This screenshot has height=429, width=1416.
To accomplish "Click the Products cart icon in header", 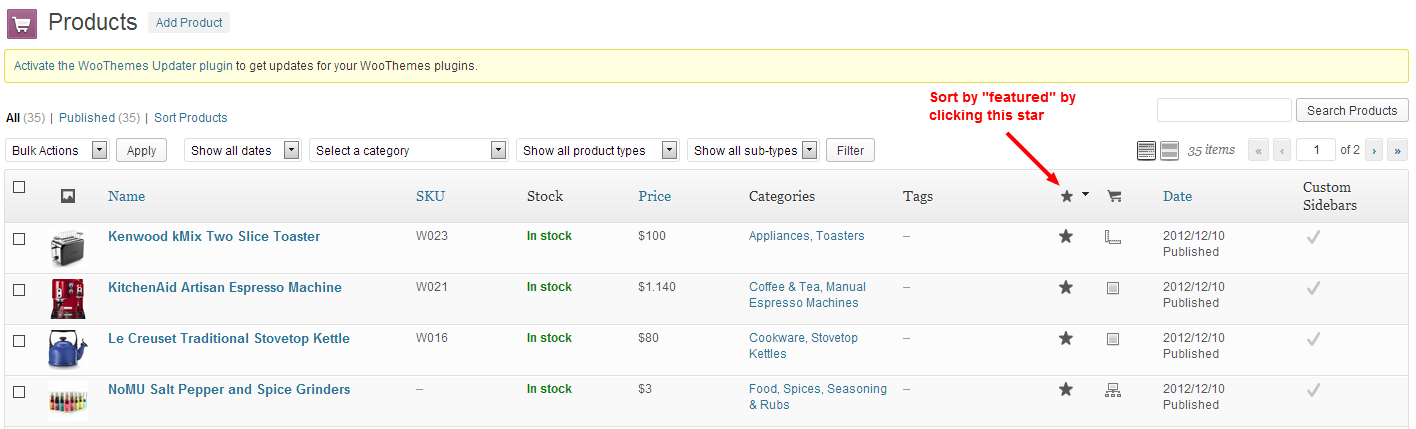I will (x=22, y=22).
